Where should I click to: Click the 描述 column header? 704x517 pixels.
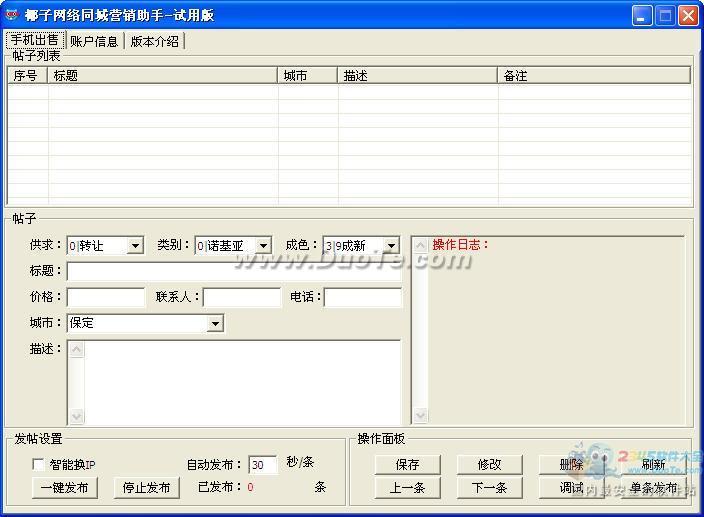tap(417, 75)
